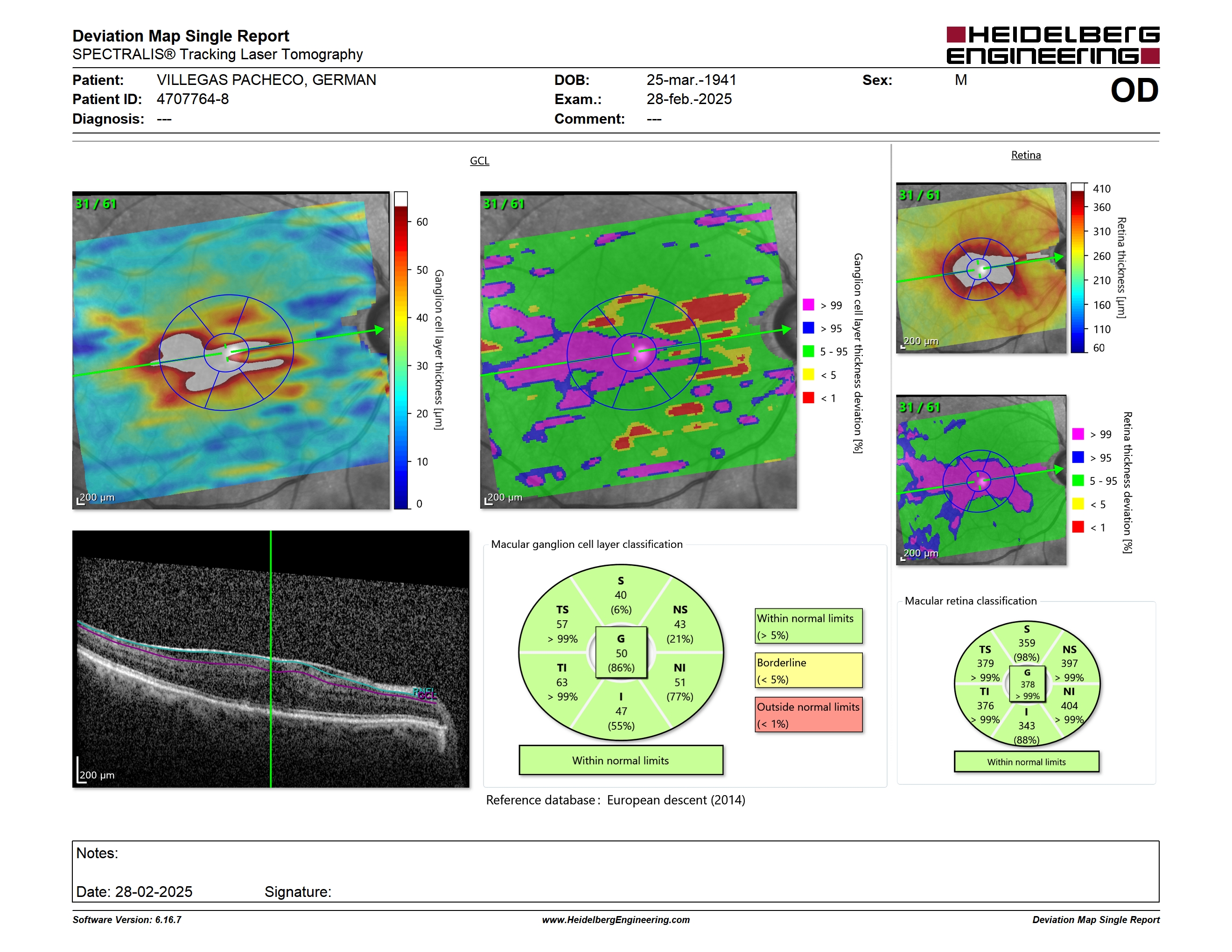This screenshot has width=1232, height=952.
Task: Click the underlined Retina heading
Action: 1026,155
